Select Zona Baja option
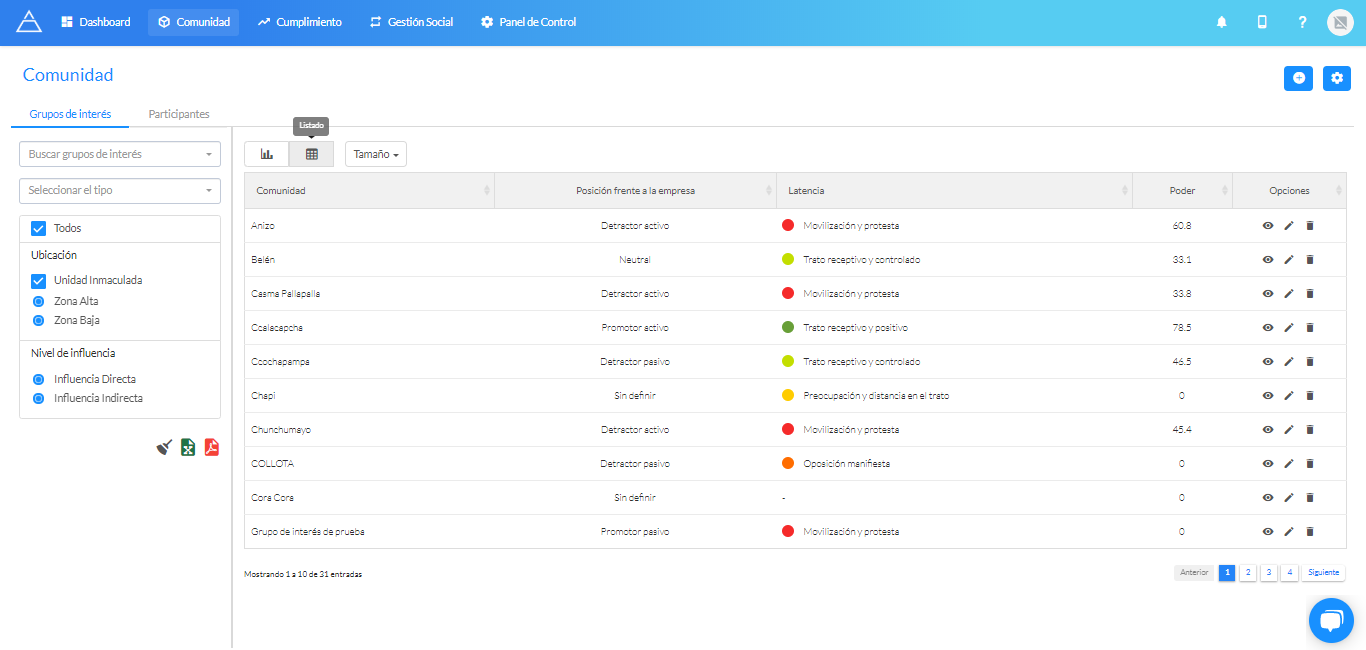1366x650 pixels. click(39, 320)
